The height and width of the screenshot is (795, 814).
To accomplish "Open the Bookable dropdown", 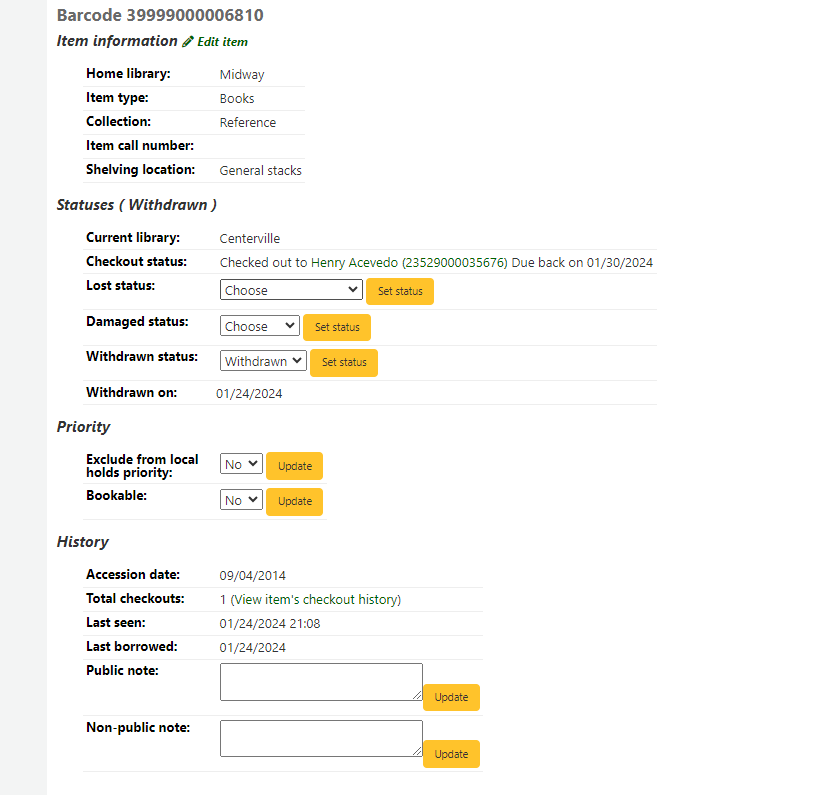I will (241, 500).
